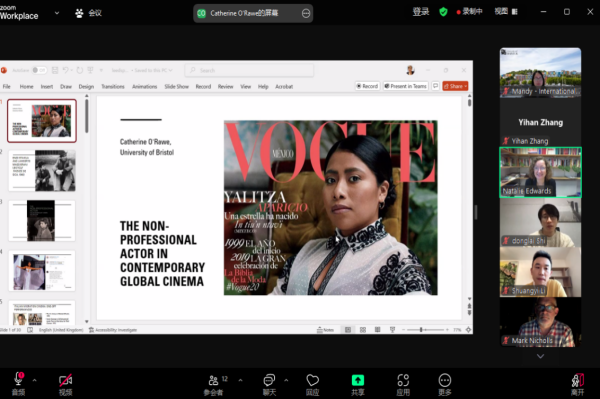Screen dimensions: 600x399
Task: Click the 录制中 recording indicator
Action: click(x=469, y=11)
